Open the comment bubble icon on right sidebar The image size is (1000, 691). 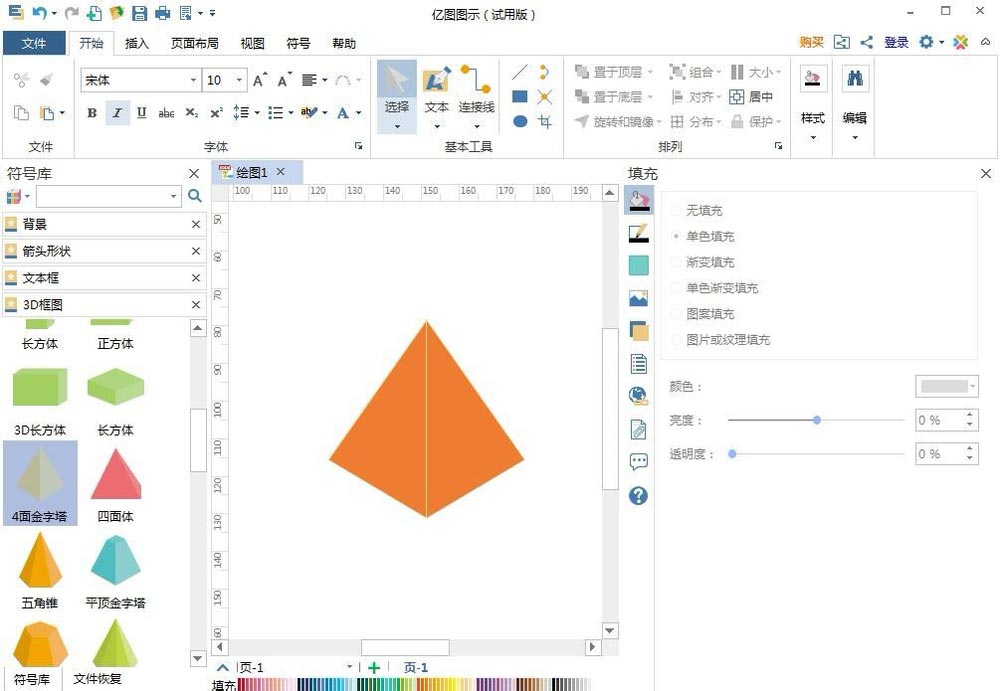[x=638, y=460]
